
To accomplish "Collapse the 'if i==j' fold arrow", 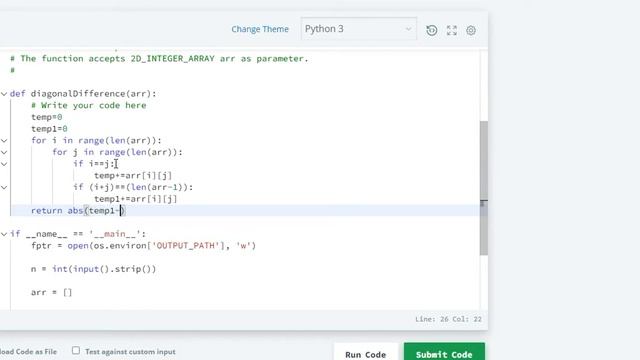I will pyautogui.click(x=4, y=164).
